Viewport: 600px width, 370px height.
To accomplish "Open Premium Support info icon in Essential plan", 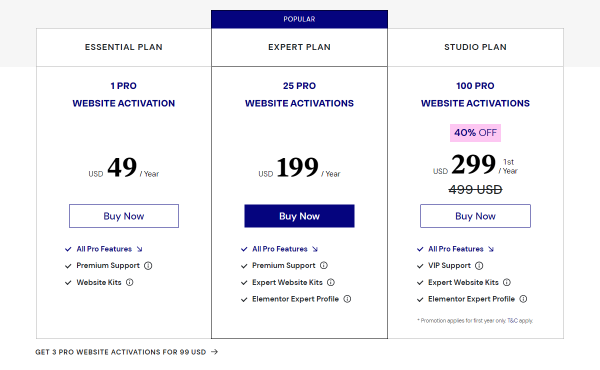I will [148, 266].
